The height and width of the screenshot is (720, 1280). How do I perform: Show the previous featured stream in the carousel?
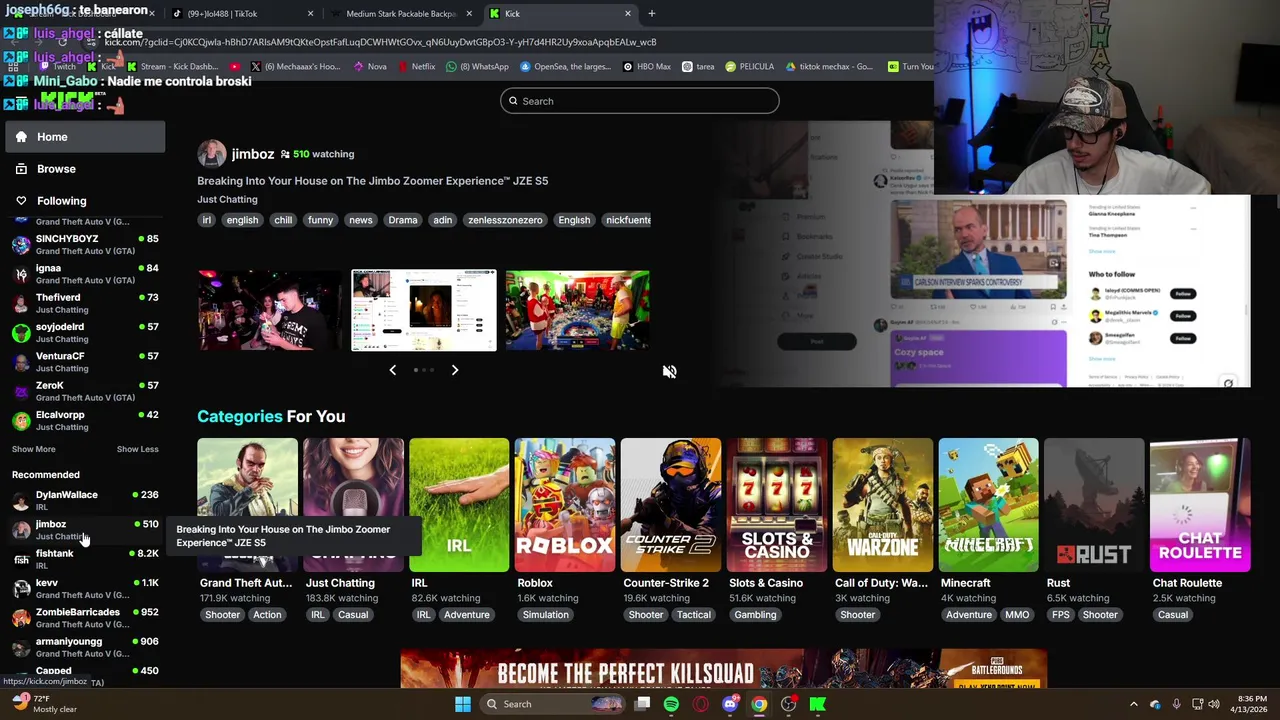pyautogui.click(x=392, y=370)
